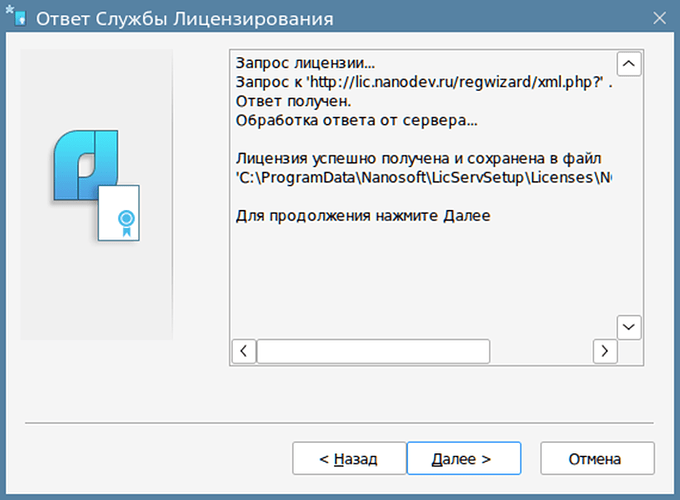Click the scroll right arrow under log

[x=605, y=351]
